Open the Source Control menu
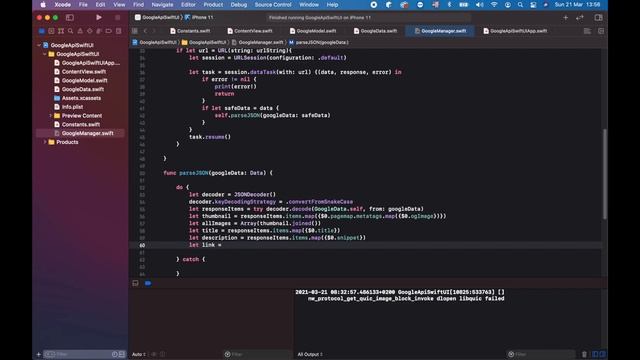The image size is (640, 360). pyautogui.click(x=273, y=4)
